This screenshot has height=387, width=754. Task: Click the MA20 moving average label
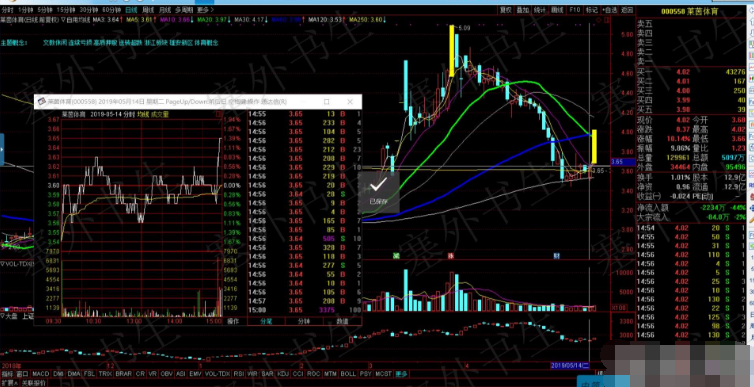click(x=213, y=20)
